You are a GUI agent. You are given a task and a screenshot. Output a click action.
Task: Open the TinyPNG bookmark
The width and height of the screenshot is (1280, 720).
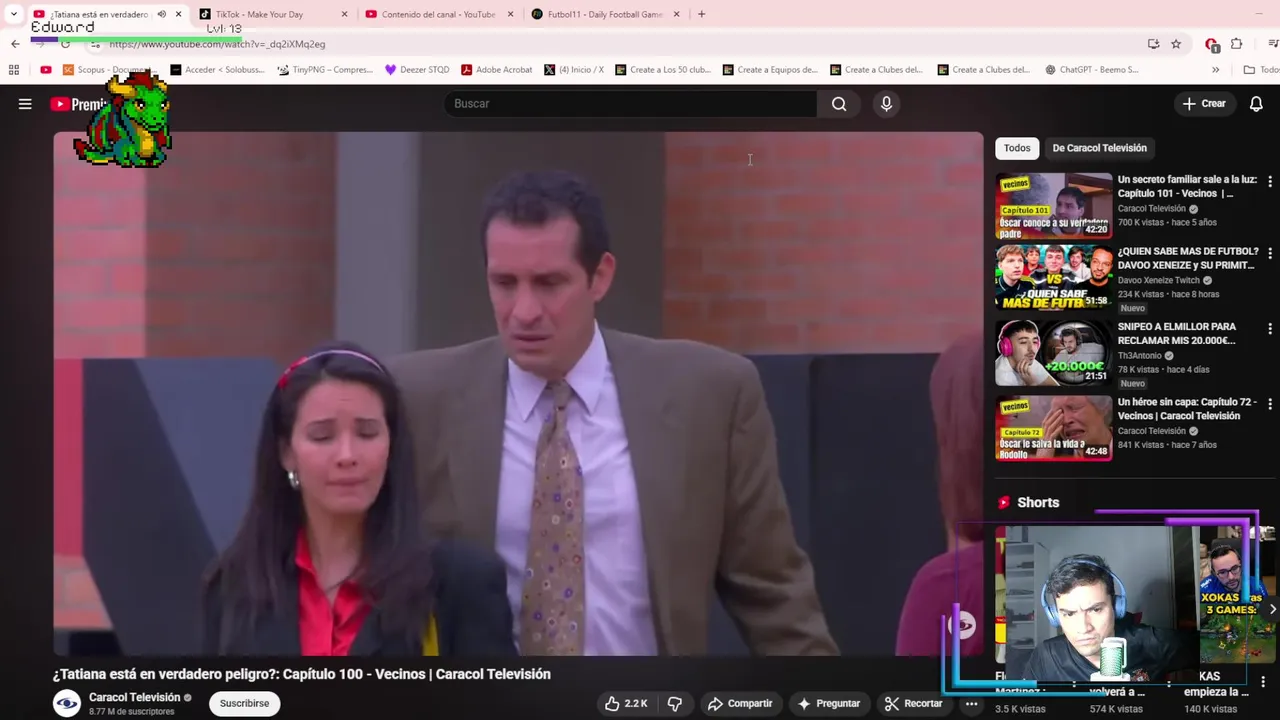click(x=325, y=70)
